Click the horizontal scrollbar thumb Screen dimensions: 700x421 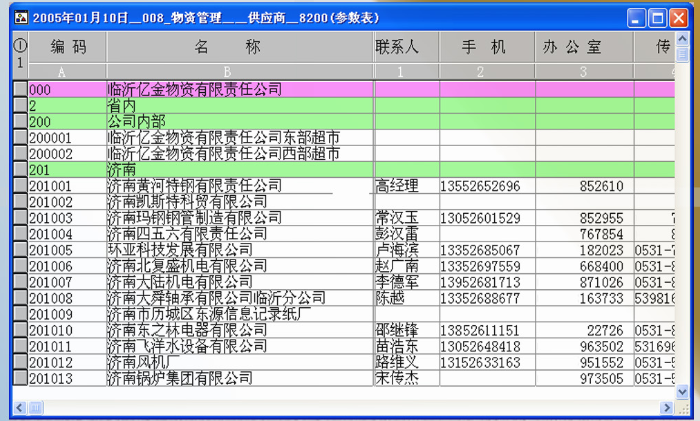click(x=38, y=407)
